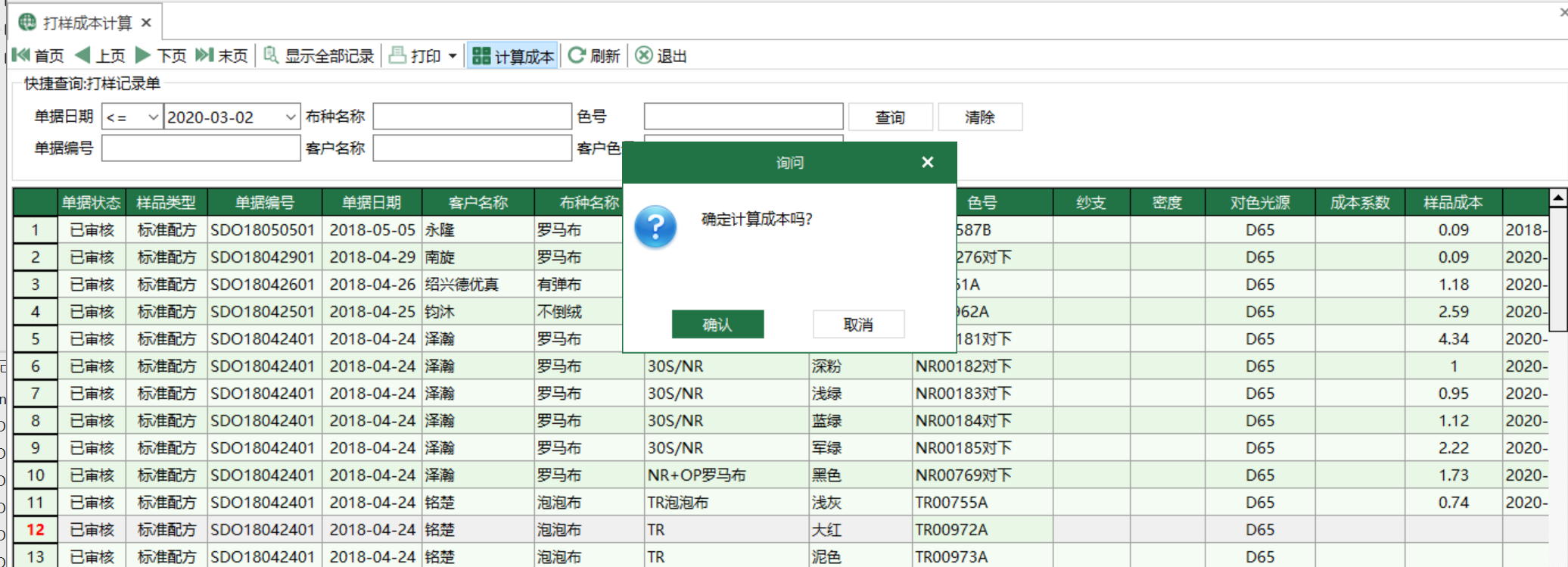
Task: Confirm with 确认 in dialog
Action: pos(717,325)
